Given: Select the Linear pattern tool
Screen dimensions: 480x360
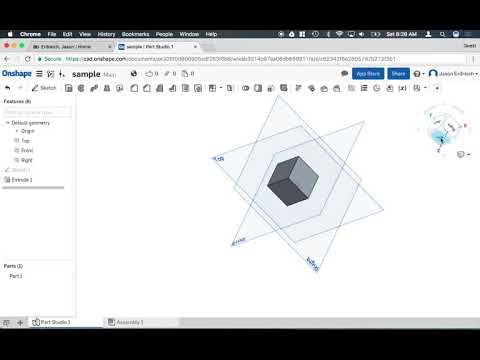Looking at the screenshot, I should [x=212, y=88].
